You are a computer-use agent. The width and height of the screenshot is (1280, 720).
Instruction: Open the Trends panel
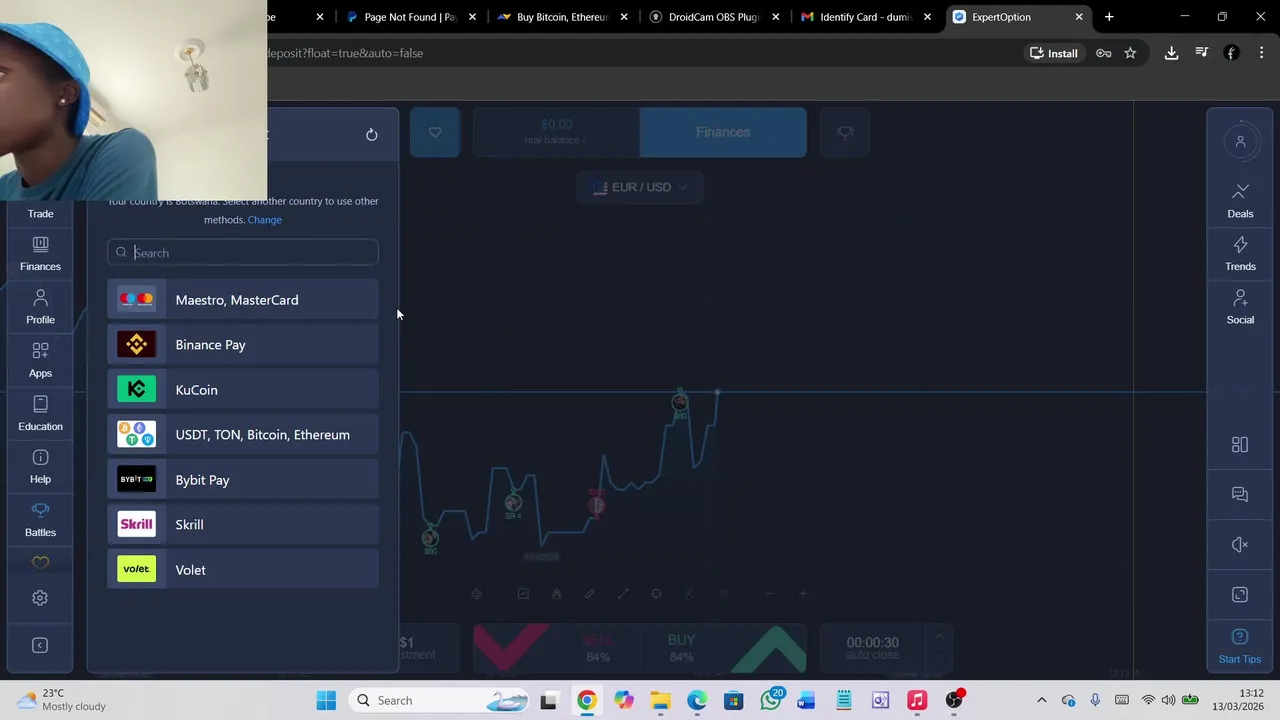point(1240,254)
